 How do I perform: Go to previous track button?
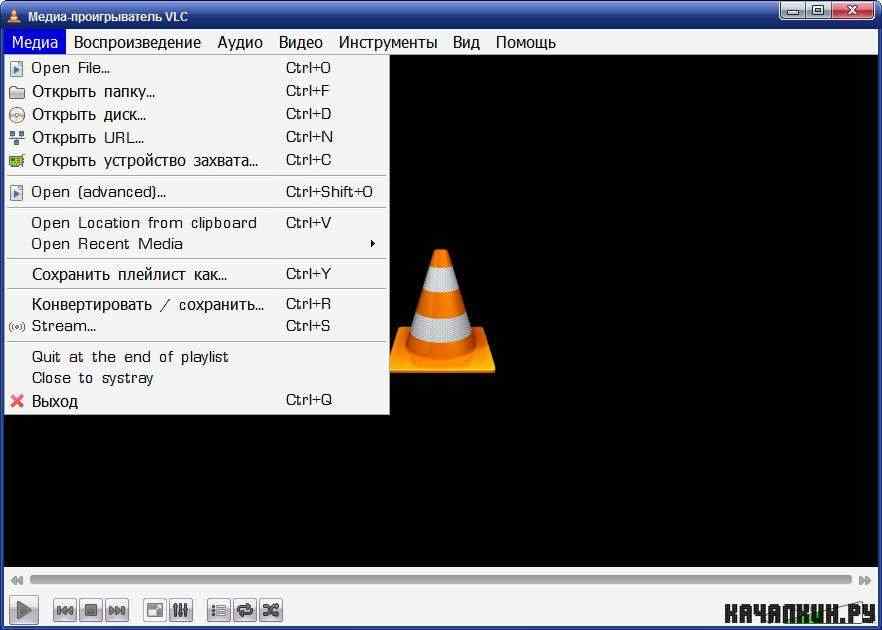point(65,610)
